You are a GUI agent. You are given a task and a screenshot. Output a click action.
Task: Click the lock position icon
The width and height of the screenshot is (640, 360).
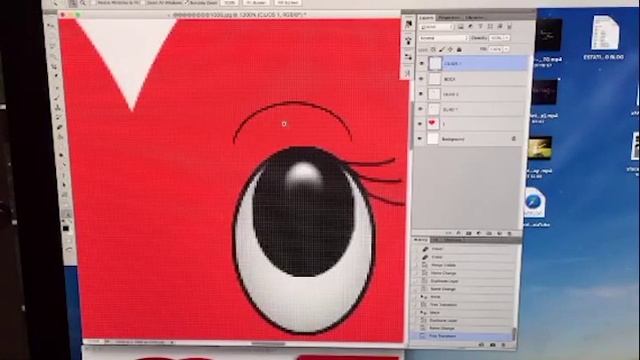point(450,49)
